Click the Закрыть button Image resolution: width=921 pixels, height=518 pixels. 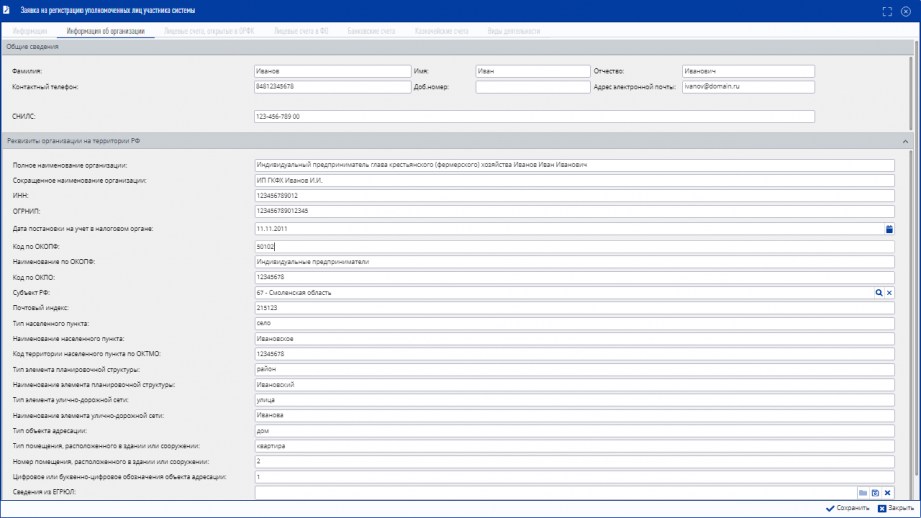[x=896, y=509]
